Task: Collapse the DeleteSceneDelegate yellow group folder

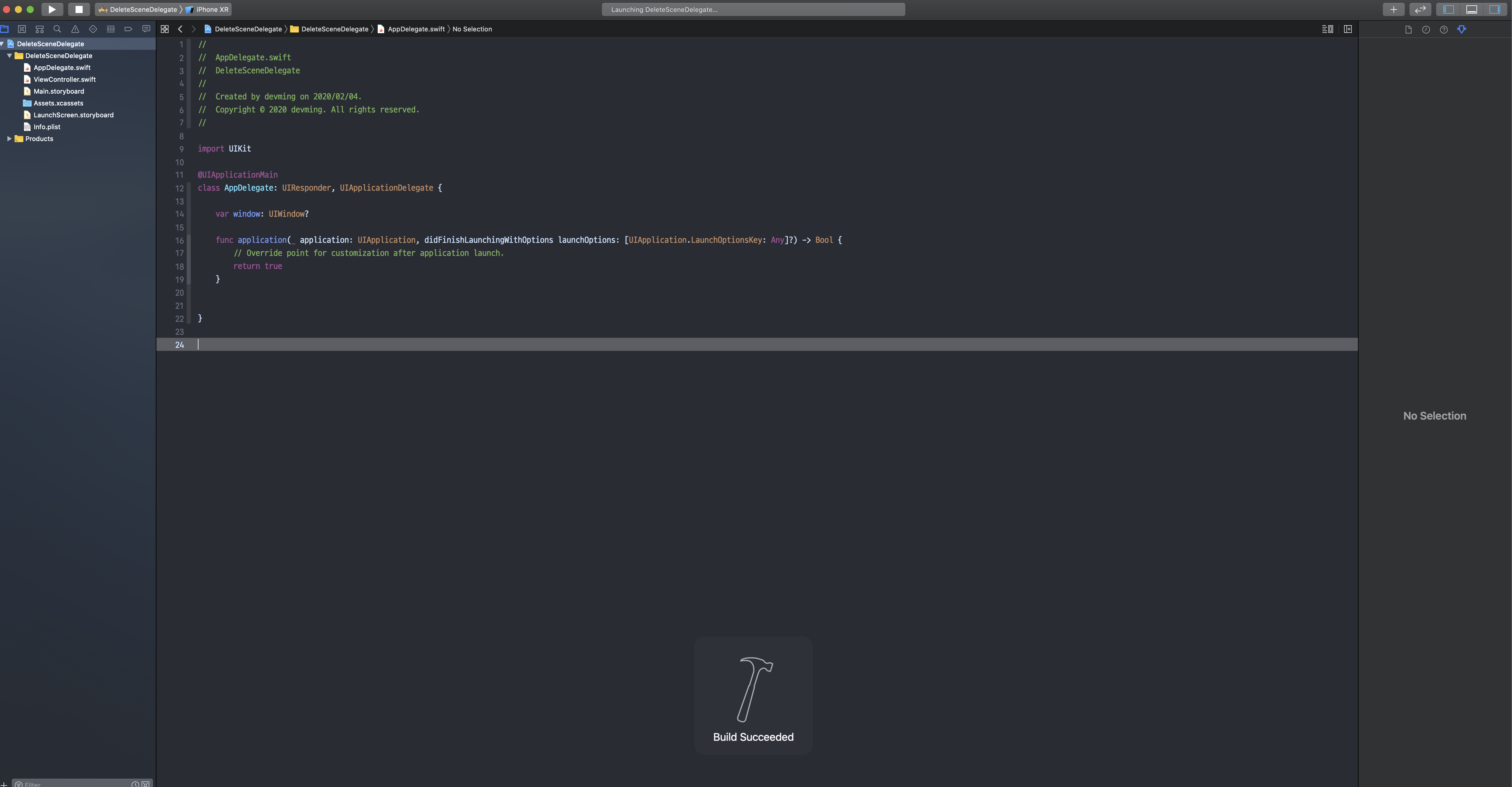Action: click(9, 56)
